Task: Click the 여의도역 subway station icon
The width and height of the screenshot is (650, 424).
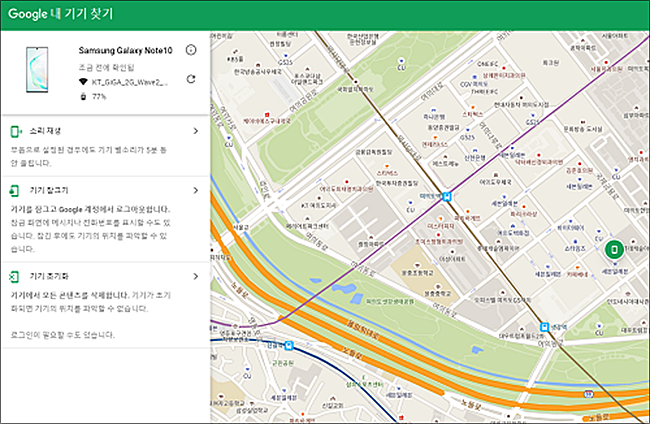Action: [x=446, y=196]
